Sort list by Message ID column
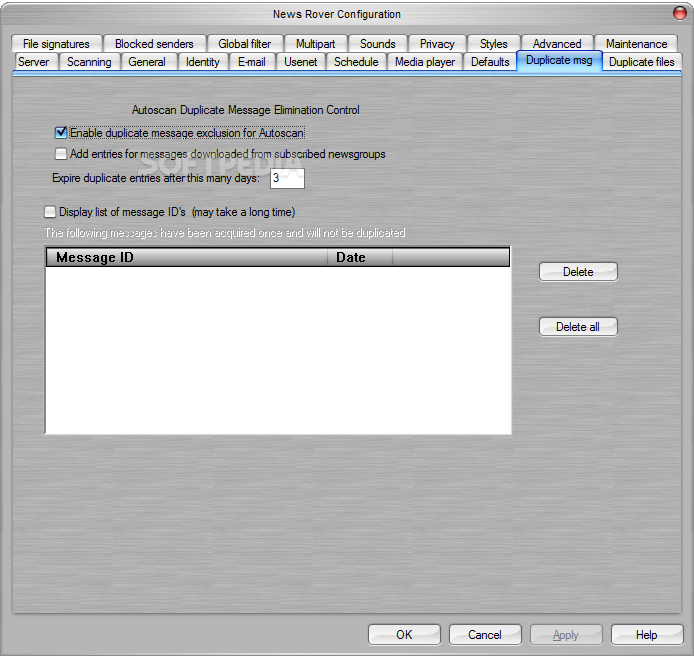This screenshot has height=656, width=694. (x=187, y=257)
